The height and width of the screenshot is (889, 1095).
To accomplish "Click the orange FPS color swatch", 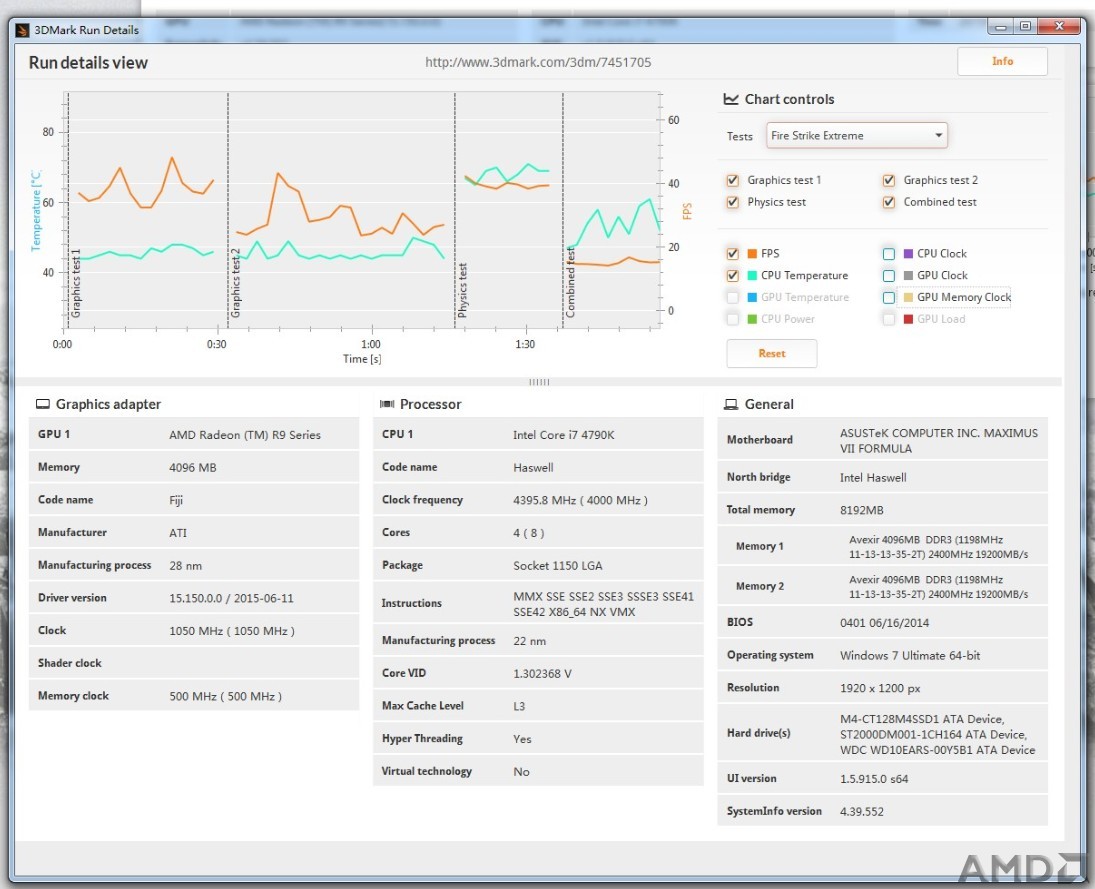I will (752, 254).
